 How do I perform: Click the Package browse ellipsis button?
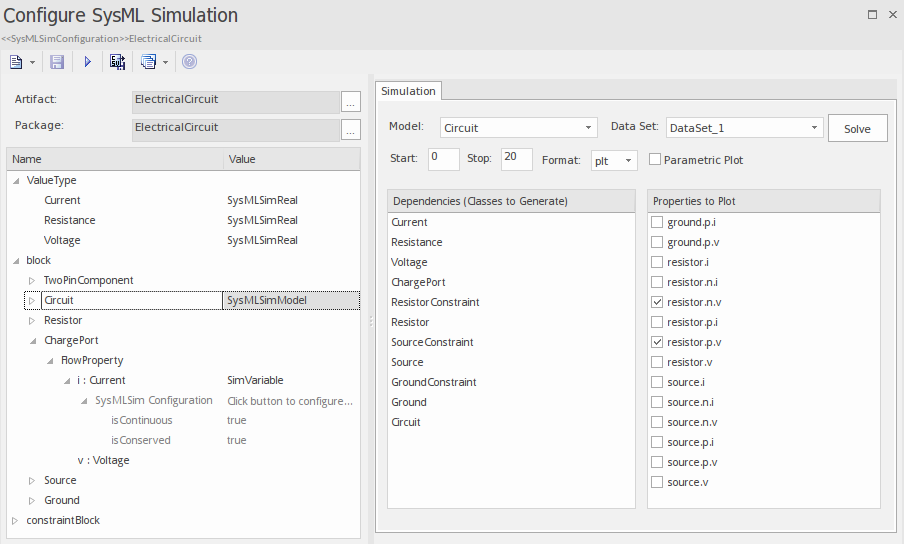pos(350,129)
